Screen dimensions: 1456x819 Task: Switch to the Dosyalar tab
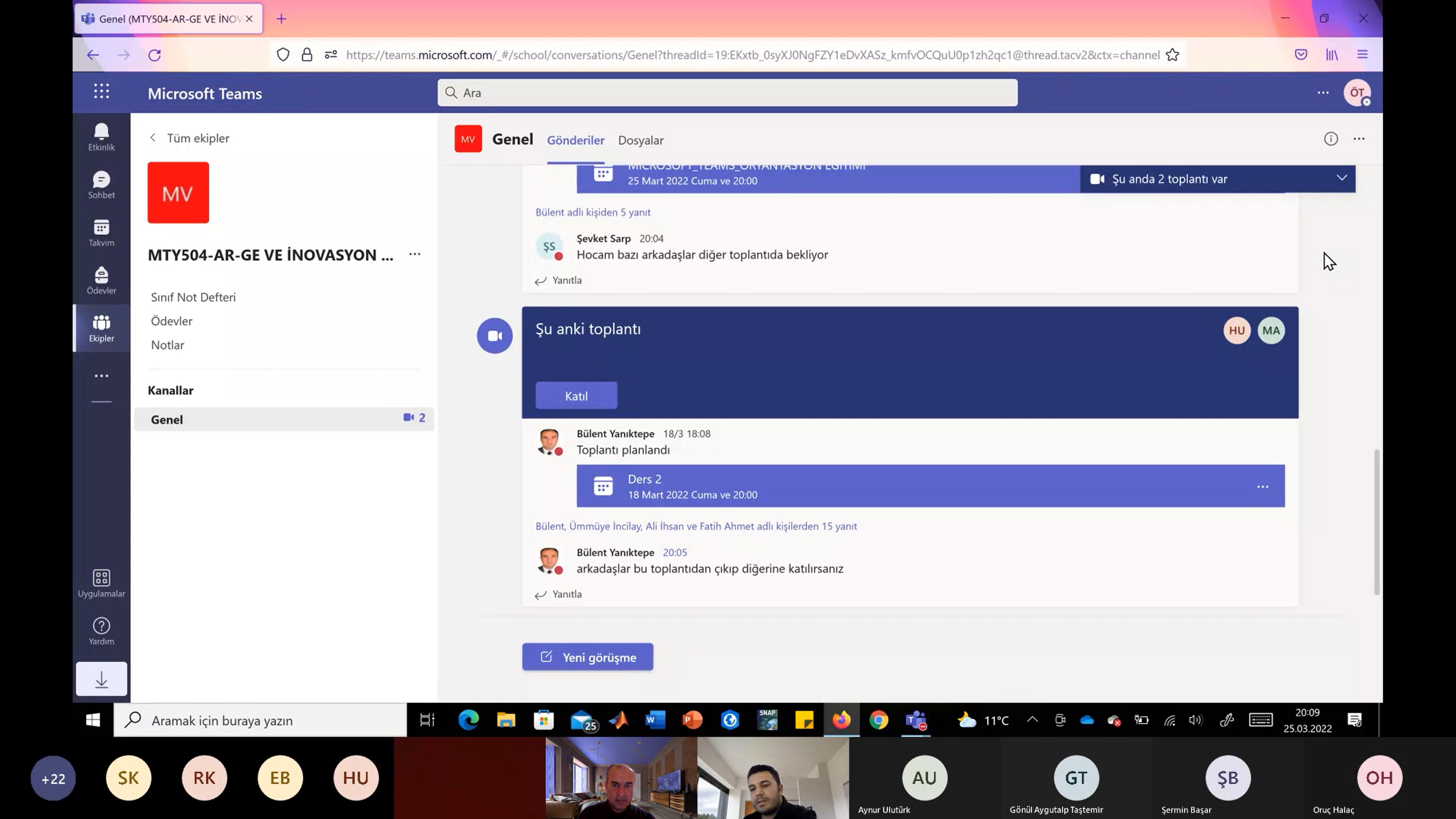click(640, 140)
